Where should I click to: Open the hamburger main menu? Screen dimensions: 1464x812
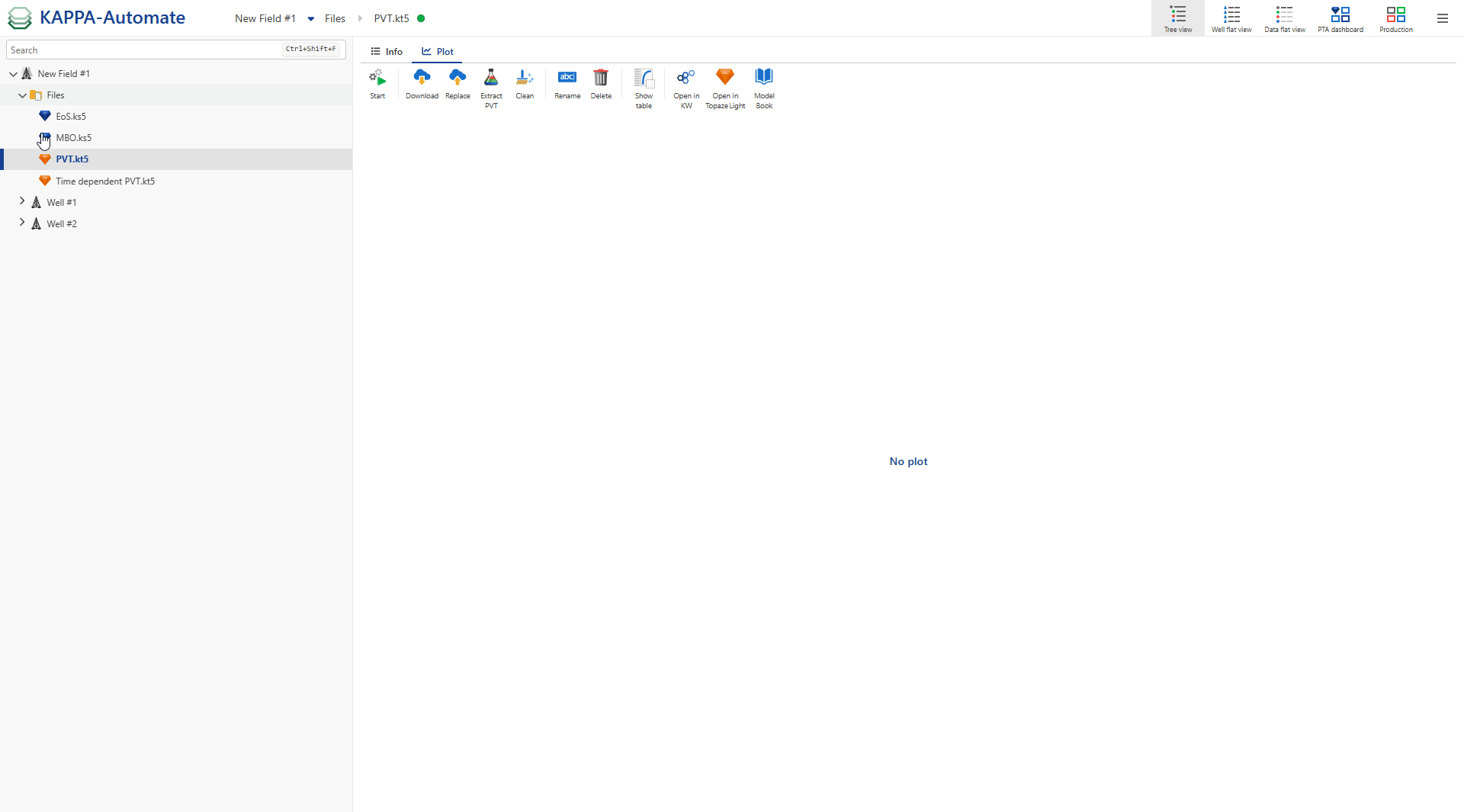point(1443,18)
